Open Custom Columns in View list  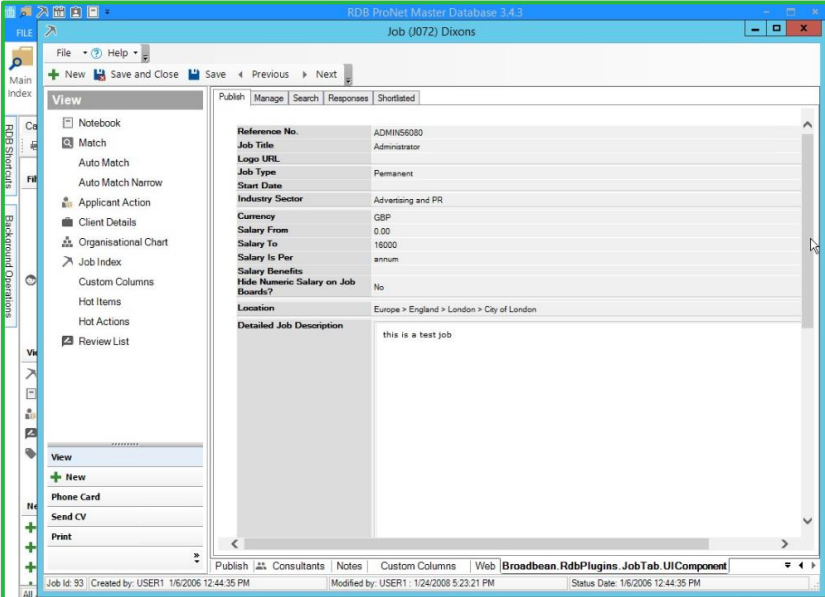pyautogui.click(x=116, y=281)
